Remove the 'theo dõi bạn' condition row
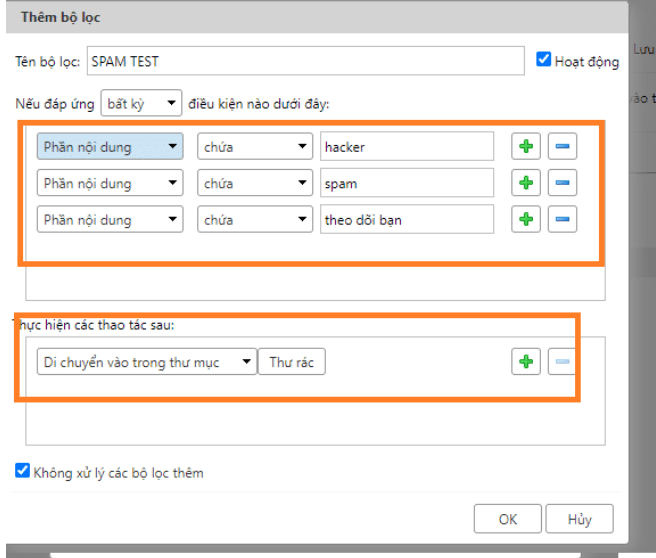 [562, 219]
